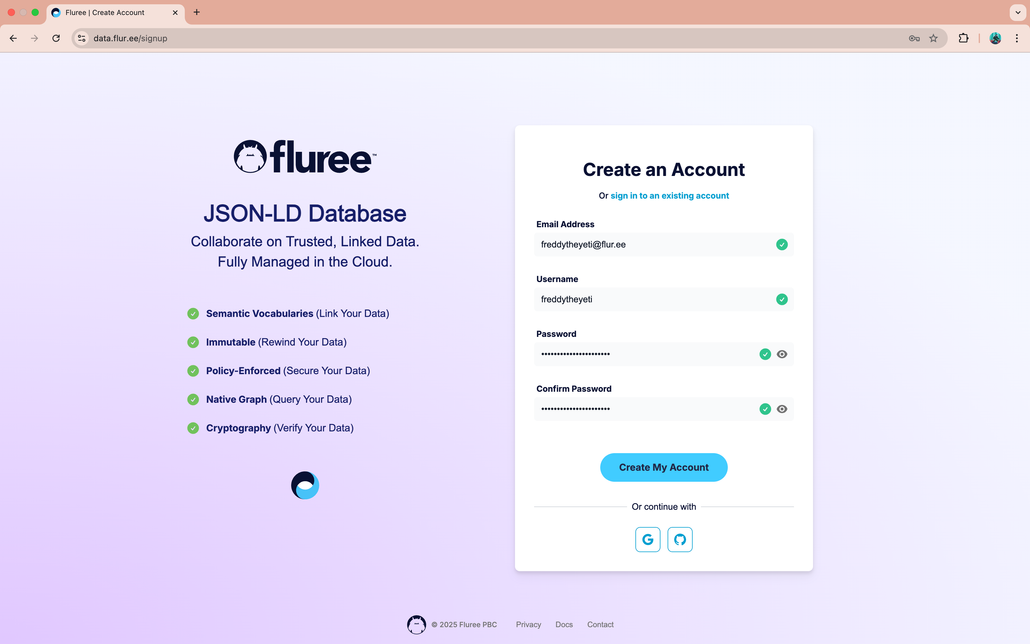This screenshot has height=644, width=1030.
Task: Continue with GitHub icon
Action: tap(679, 539)
